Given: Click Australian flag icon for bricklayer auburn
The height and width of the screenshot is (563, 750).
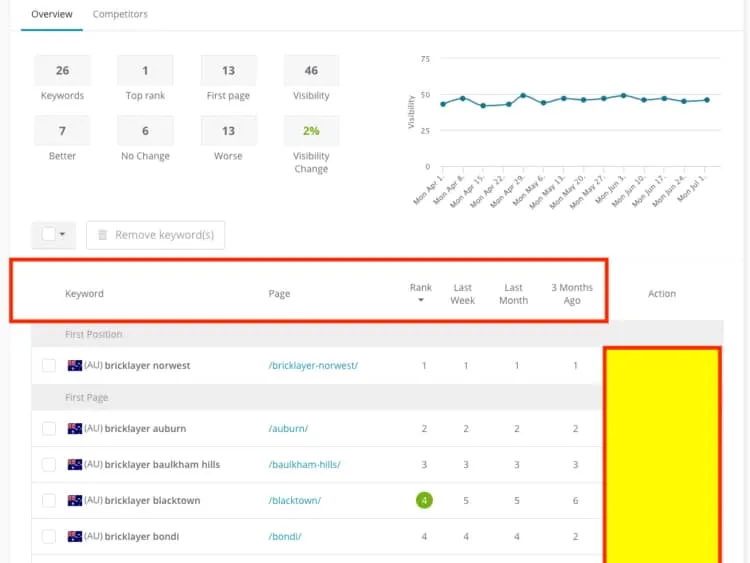Looking at the screenshot, I should tap(75, 429).
